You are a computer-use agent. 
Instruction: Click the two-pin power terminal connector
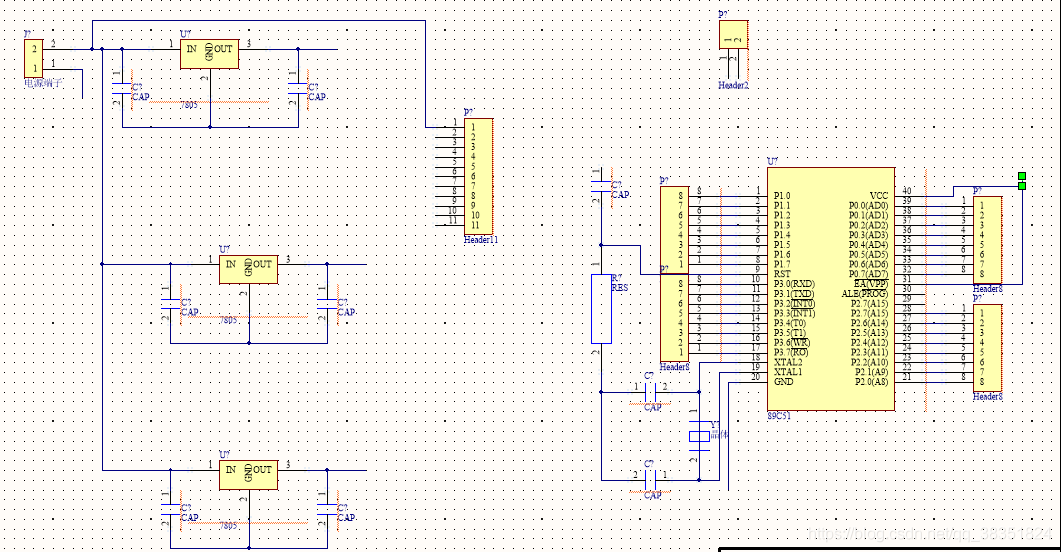point(34,58)
